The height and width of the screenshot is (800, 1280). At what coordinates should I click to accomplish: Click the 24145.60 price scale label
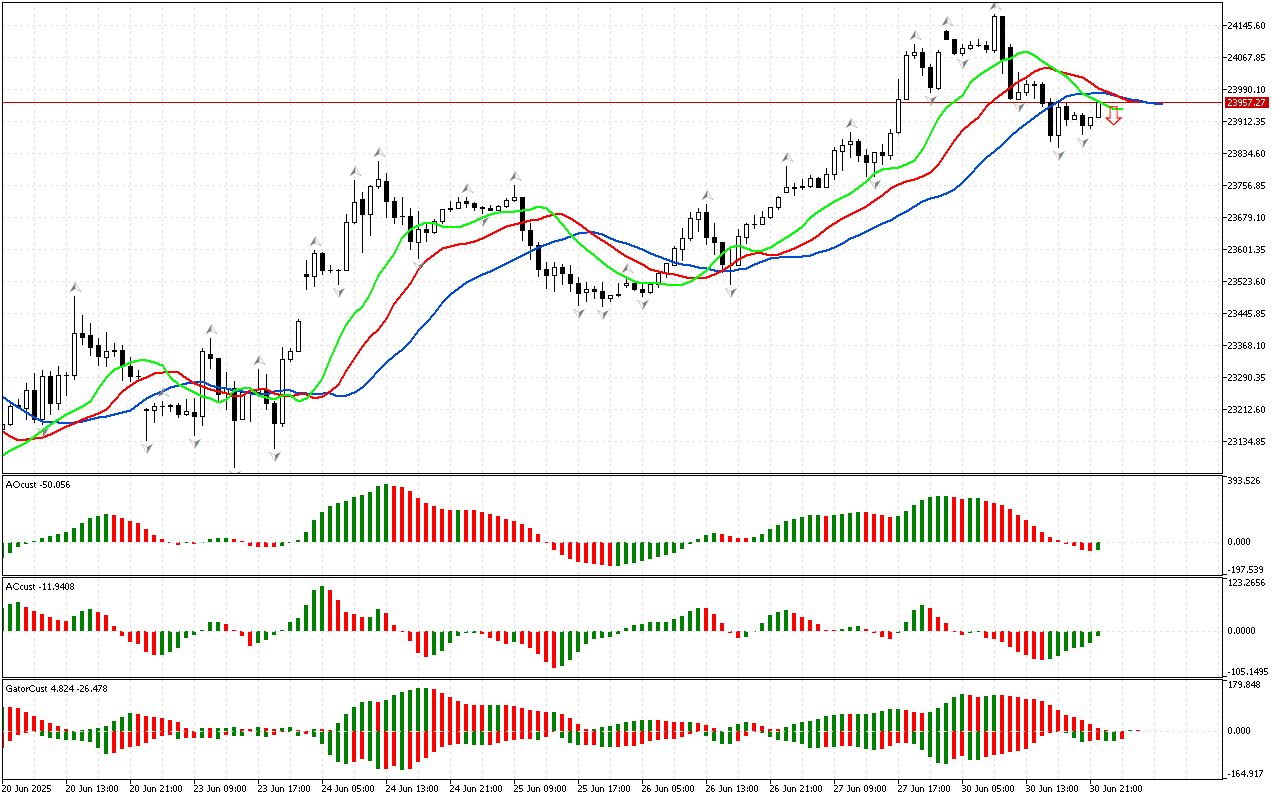pyautogui.click(x=1246, y=26)
